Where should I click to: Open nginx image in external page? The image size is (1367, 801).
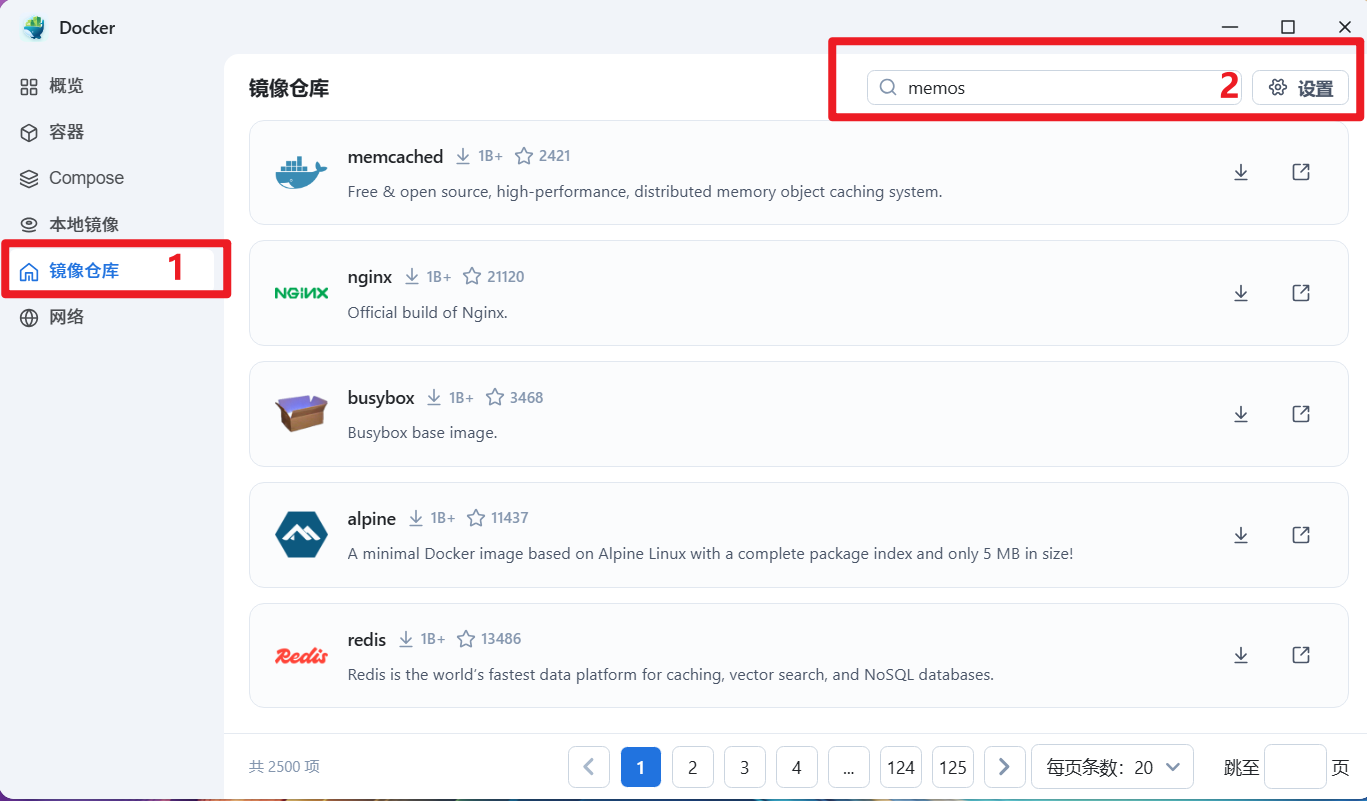click(1301, 293)
